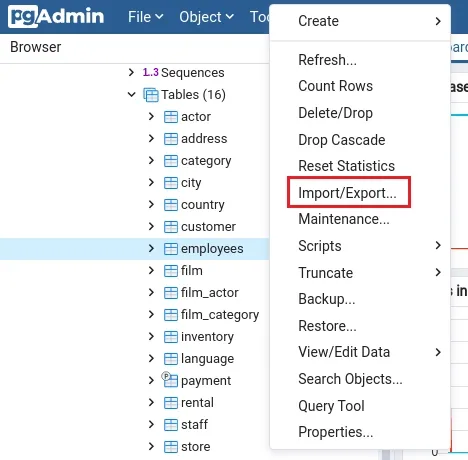Choose Delete/Drop from context menu

coord(360,113)
